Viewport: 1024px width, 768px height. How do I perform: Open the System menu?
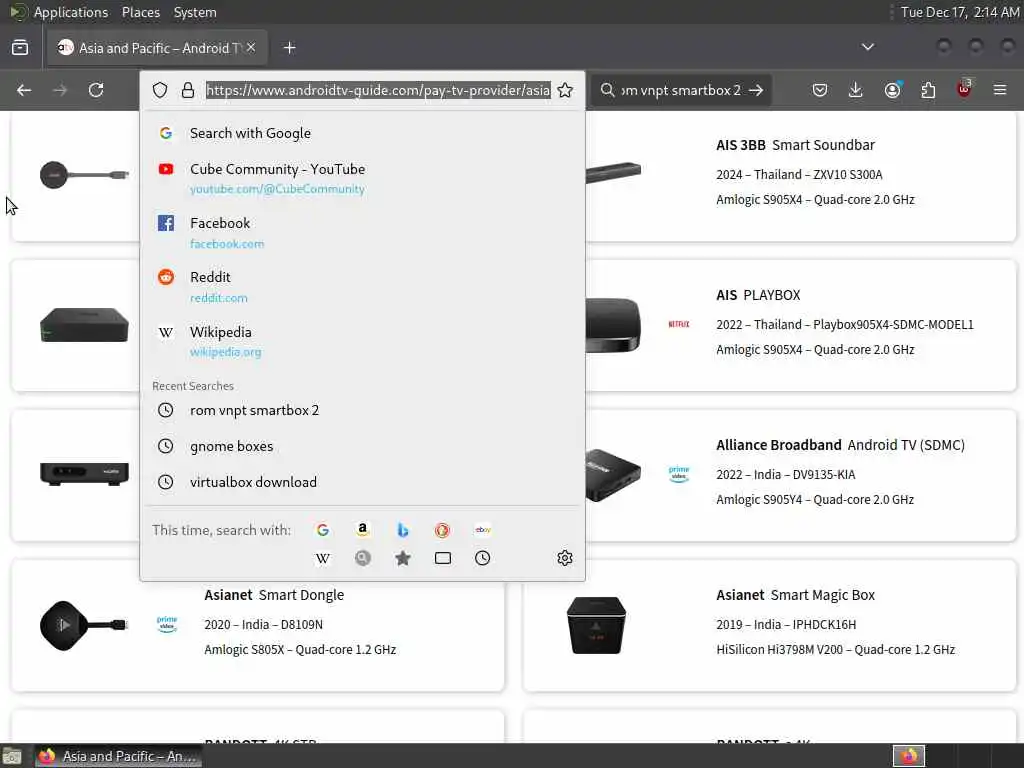click(x=195, y=12)
